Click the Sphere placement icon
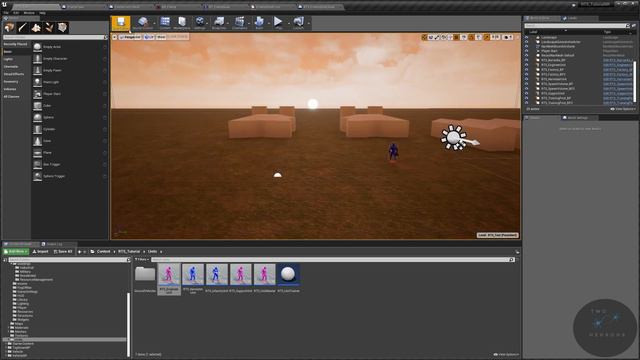 (38, 118)
